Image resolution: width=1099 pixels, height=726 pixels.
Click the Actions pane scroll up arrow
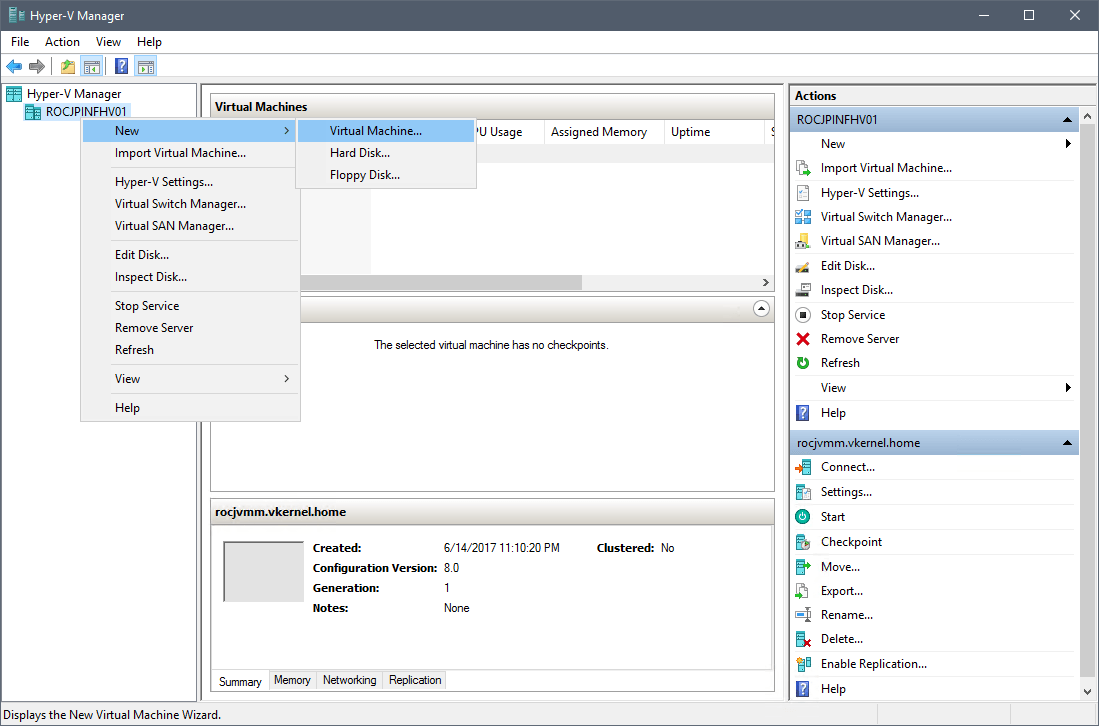click(1087, 116)
